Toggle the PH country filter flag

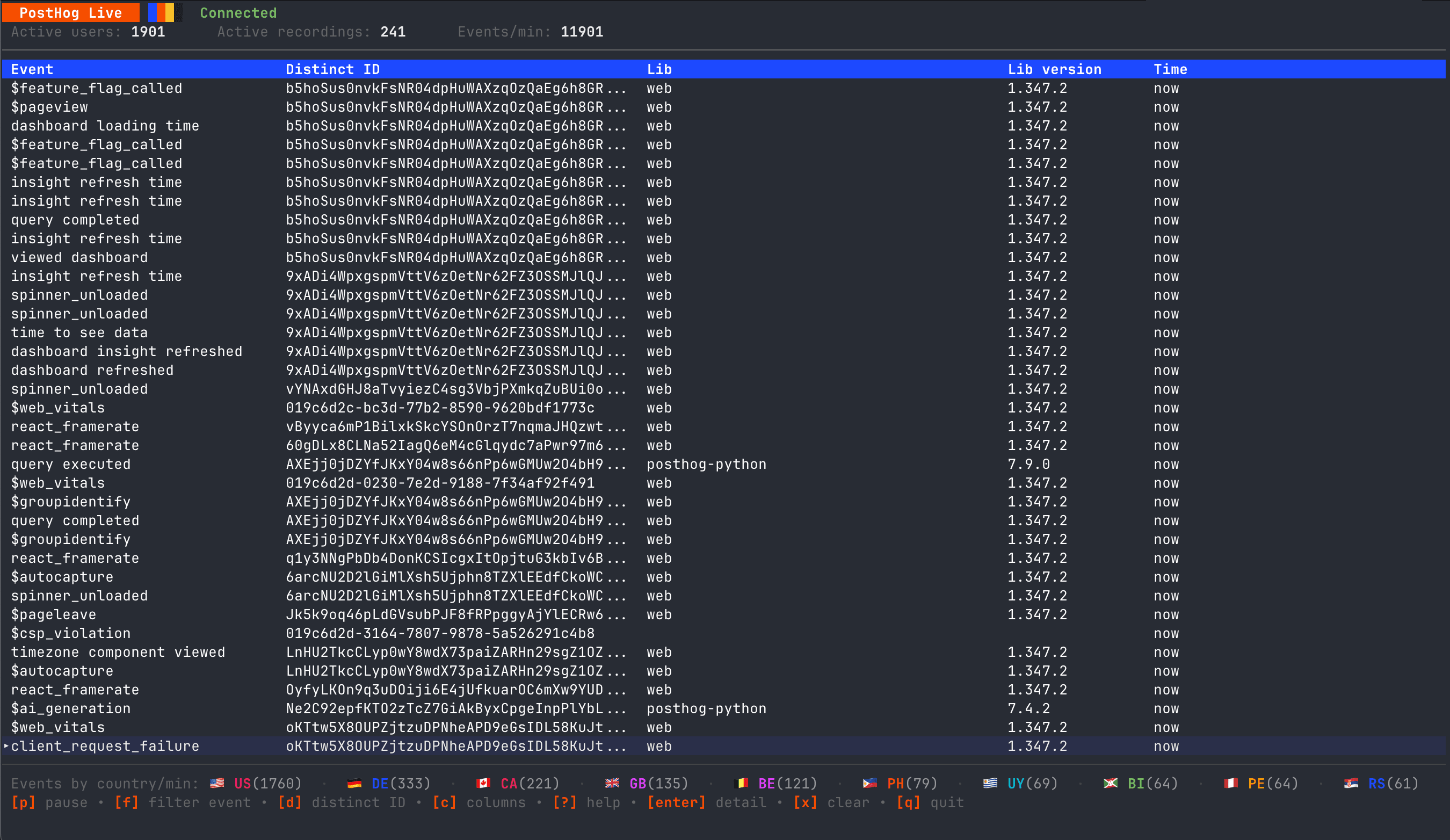[870, 783]
